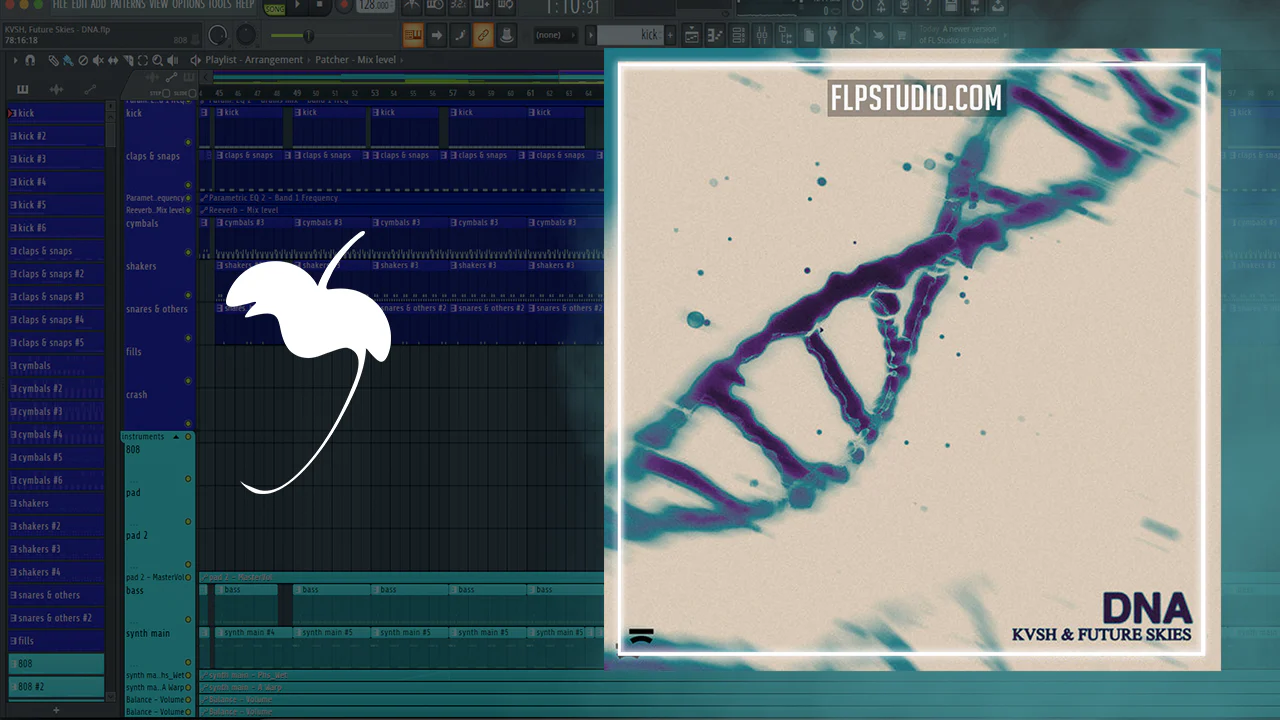Click the Stop transport button
The height and width of the screenshot is (720, 1280).
pos(320,6)
